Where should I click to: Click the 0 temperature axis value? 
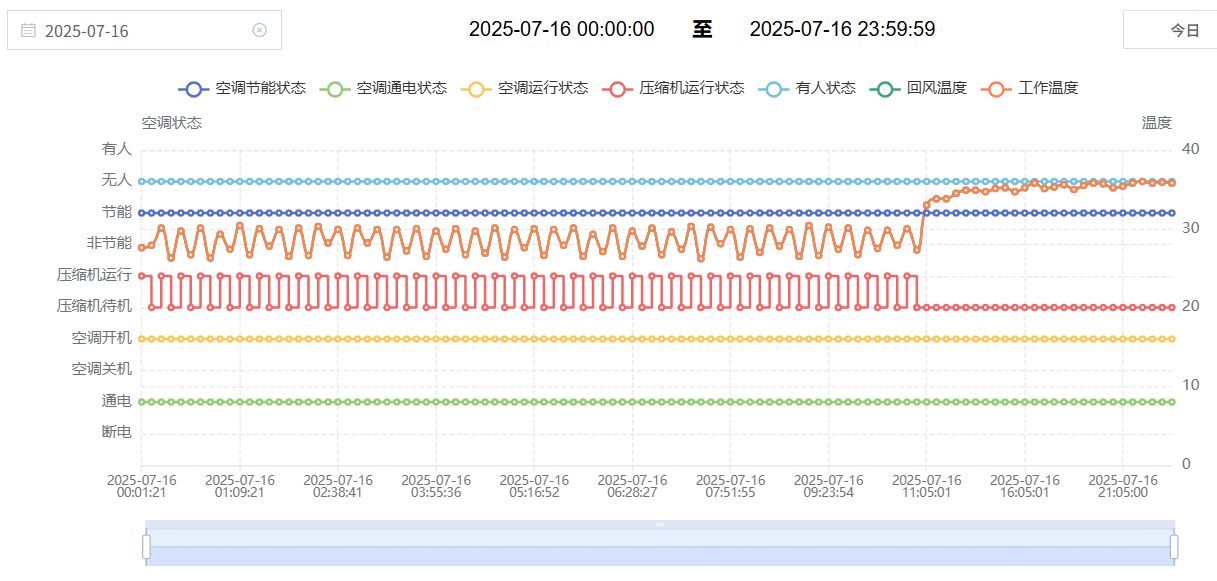pos(1186,464)
